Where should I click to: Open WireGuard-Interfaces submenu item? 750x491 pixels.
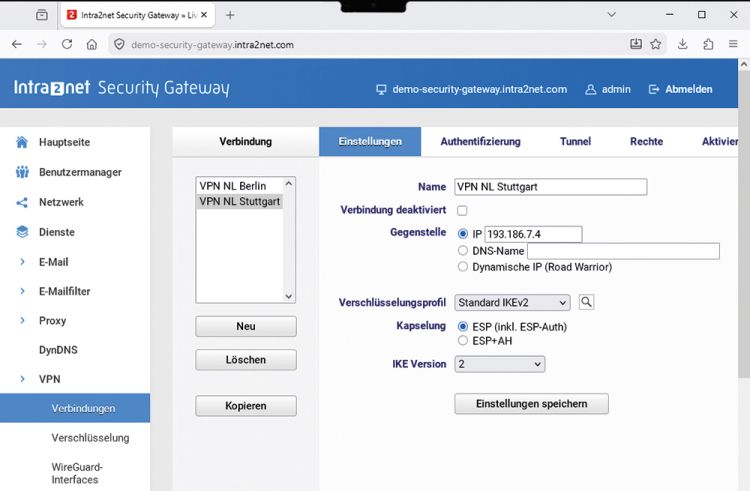coord(77,473)
